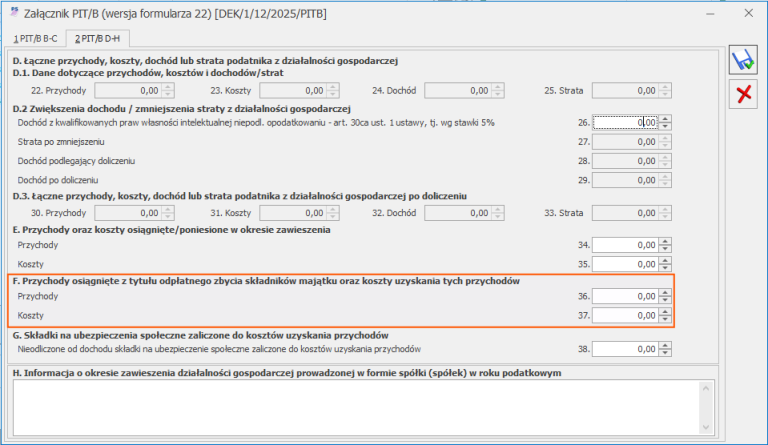768x445 pixels.
Task: Click input field 34 Przychody in section E
Action: pyautogui.click(x=625, y=245)
